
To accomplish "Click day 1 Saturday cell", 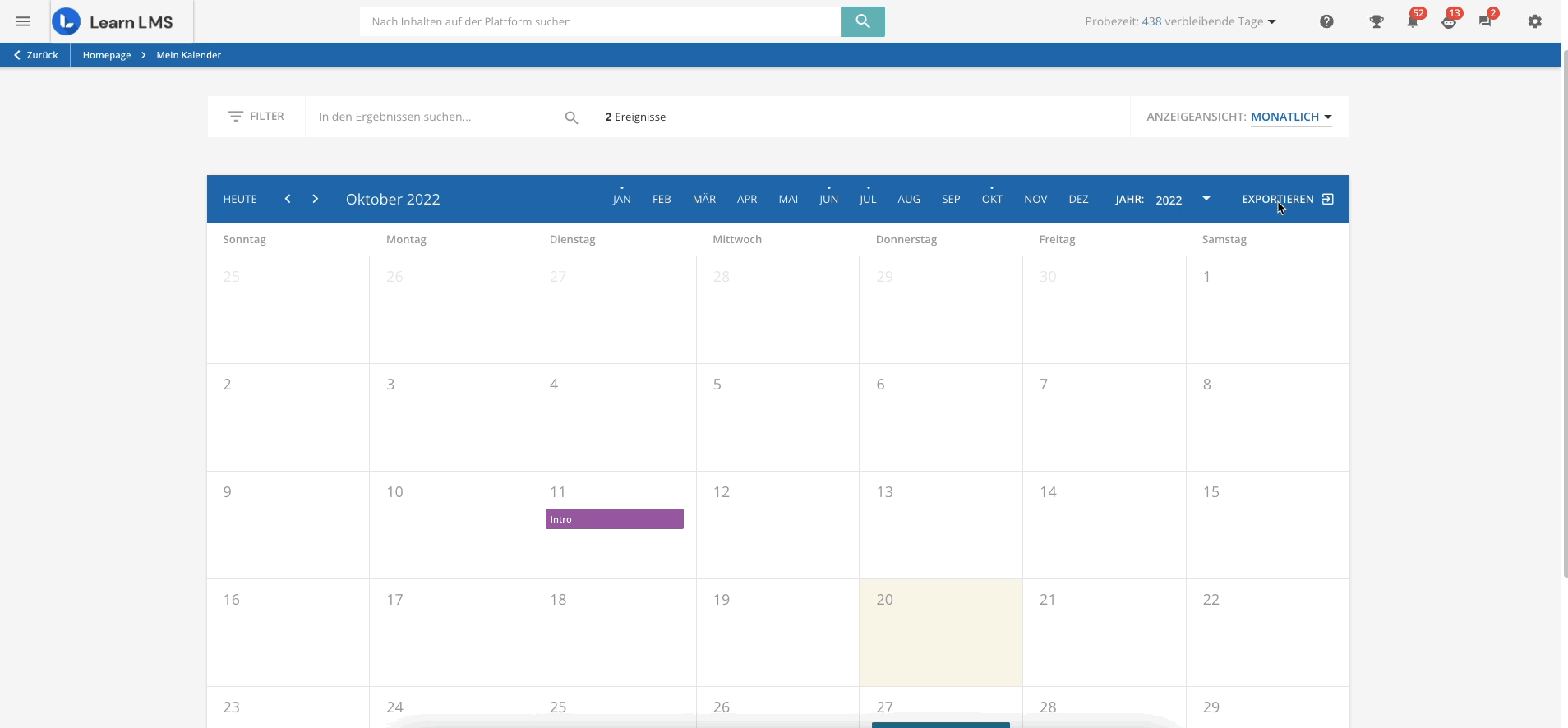I will pyautogui.click(x=1267, y=310).
